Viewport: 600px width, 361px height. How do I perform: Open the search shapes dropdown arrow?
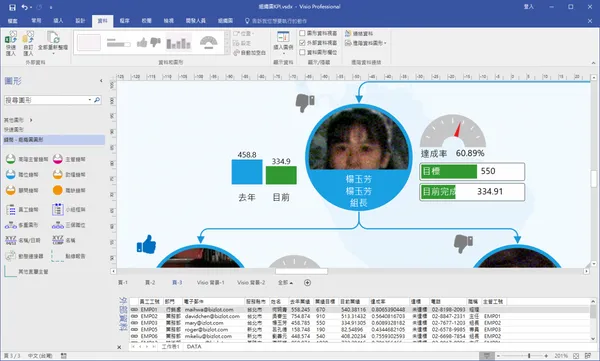(90, 100)
